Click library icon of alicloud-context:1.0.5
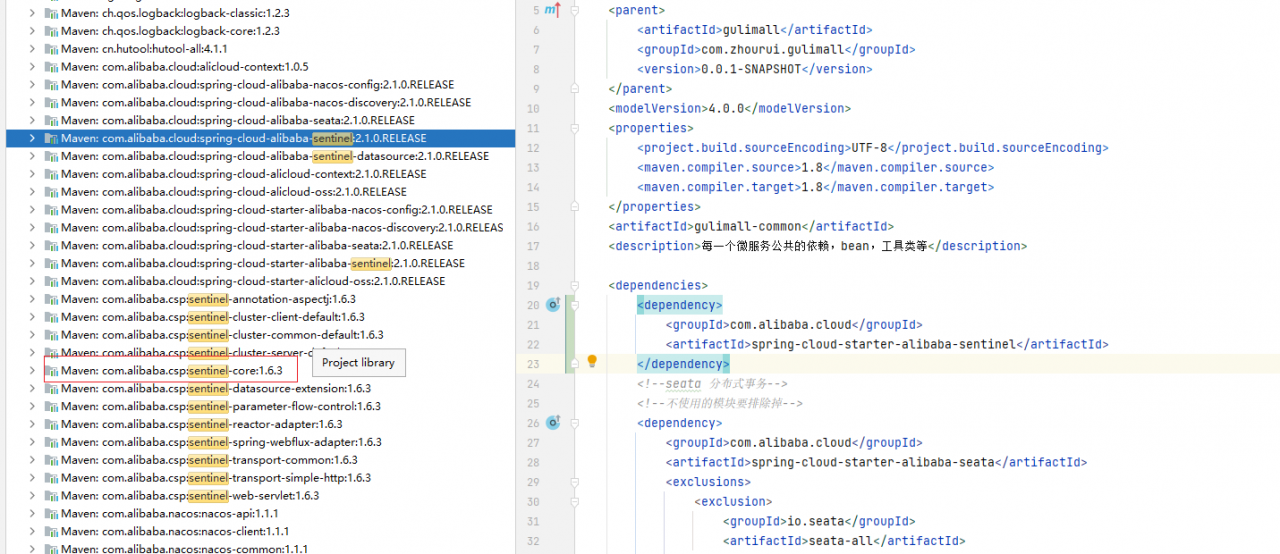This screenshot has height=554, width=1280. 51,67
